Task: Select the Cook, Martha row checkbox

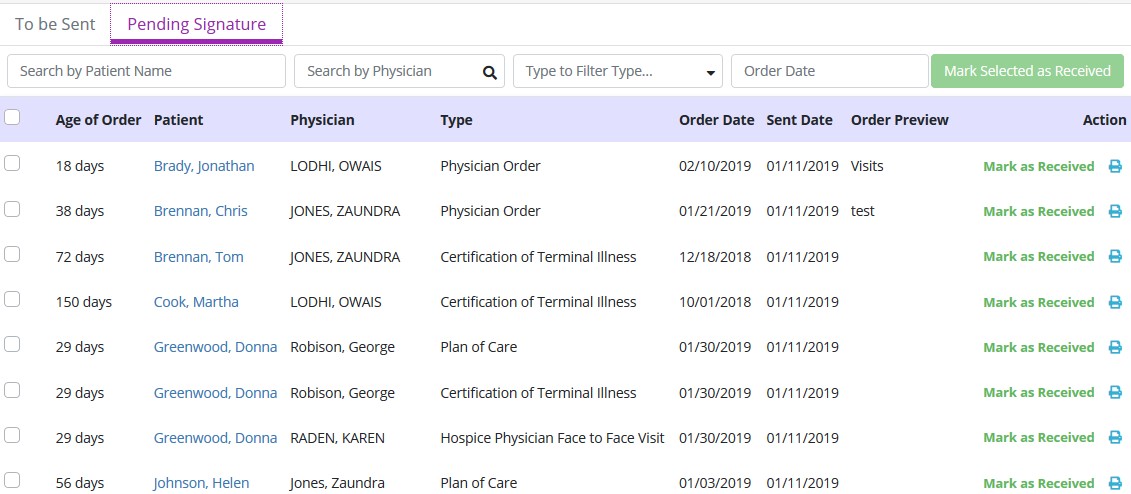Action: 13,300
